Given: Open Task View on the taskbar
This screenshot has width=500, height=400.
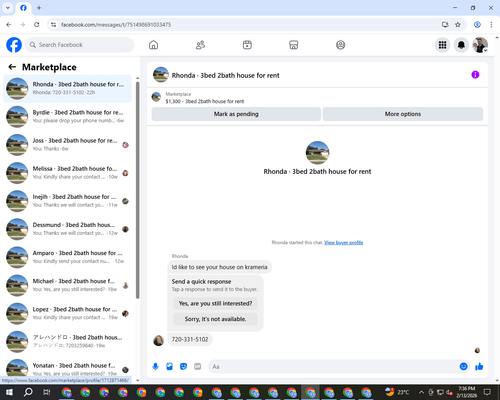Looking at the screenshot, I should point(47,392).
